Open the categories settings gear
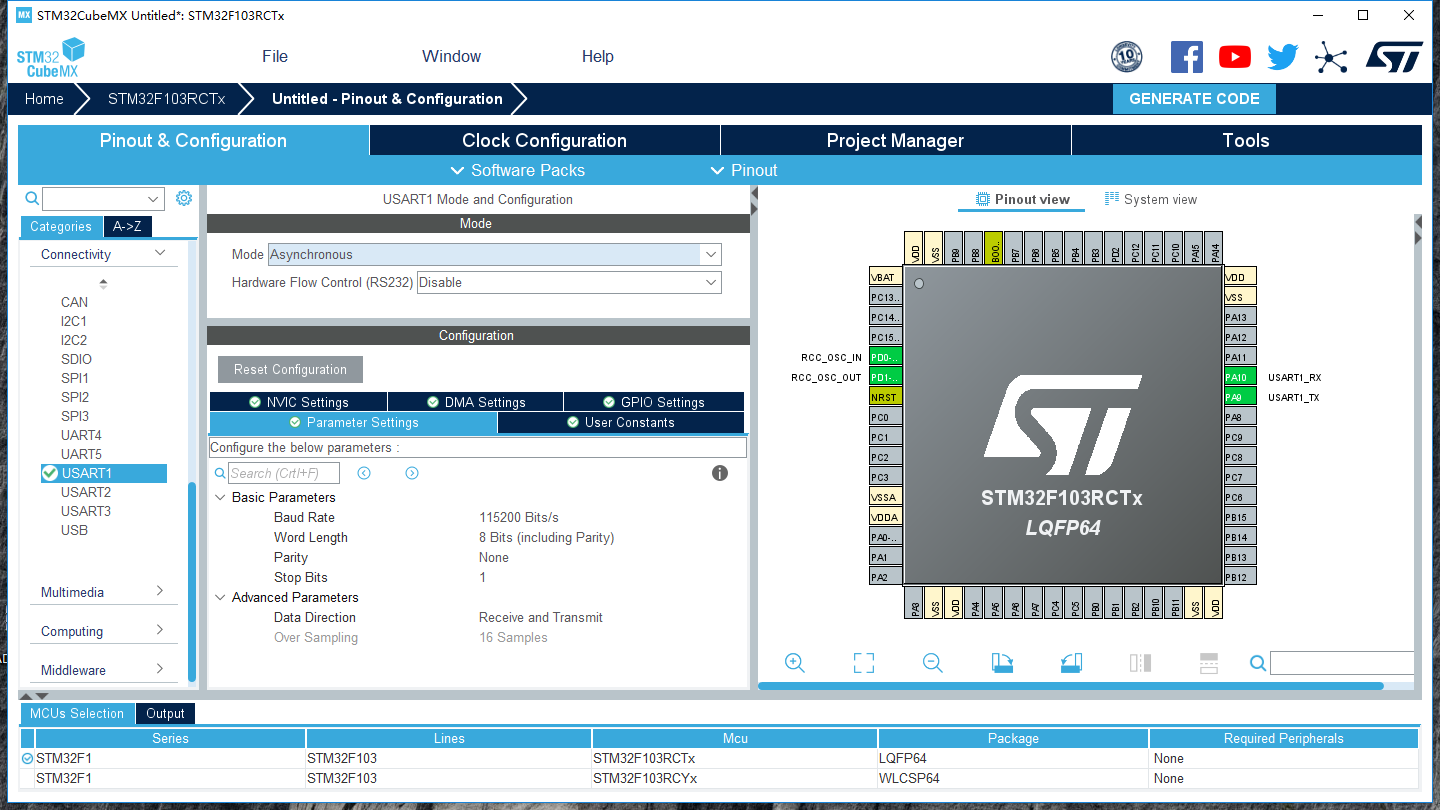The width and height of the screenshot is (1440, 810). [x=184, y=198]
